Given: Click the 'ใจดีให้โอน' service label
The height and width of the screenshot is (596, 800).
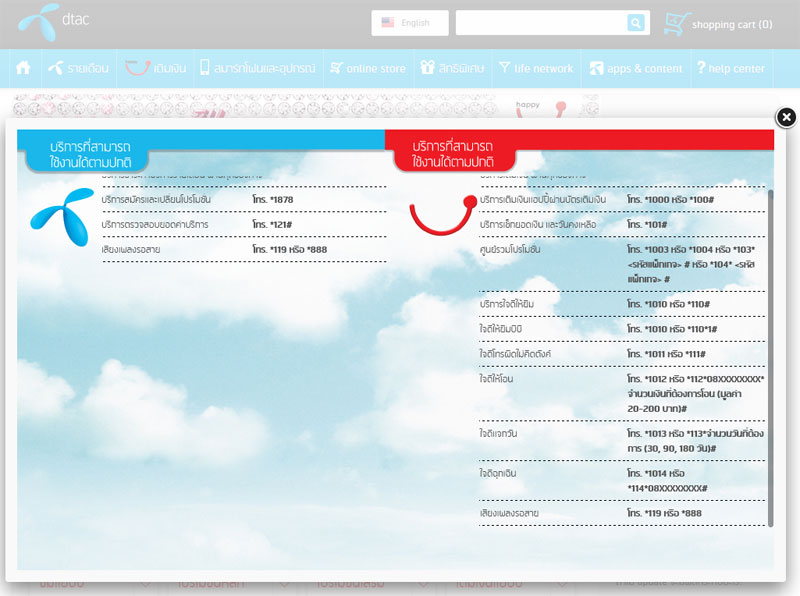Looking at the screenshot, I should (496, 379).
